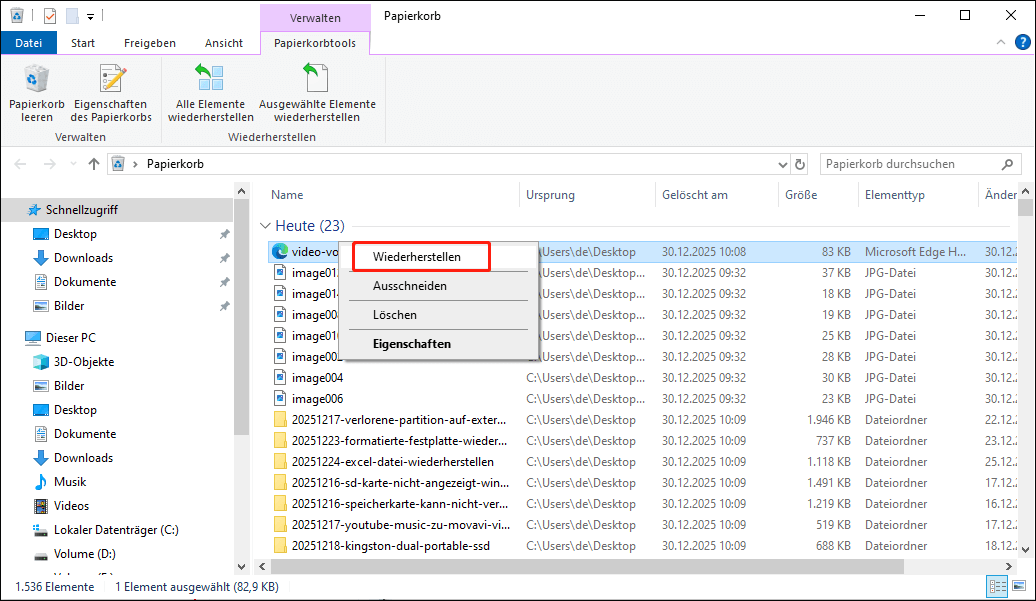Open the Datei tab
1036x601 pixels.
coord(28,43)
